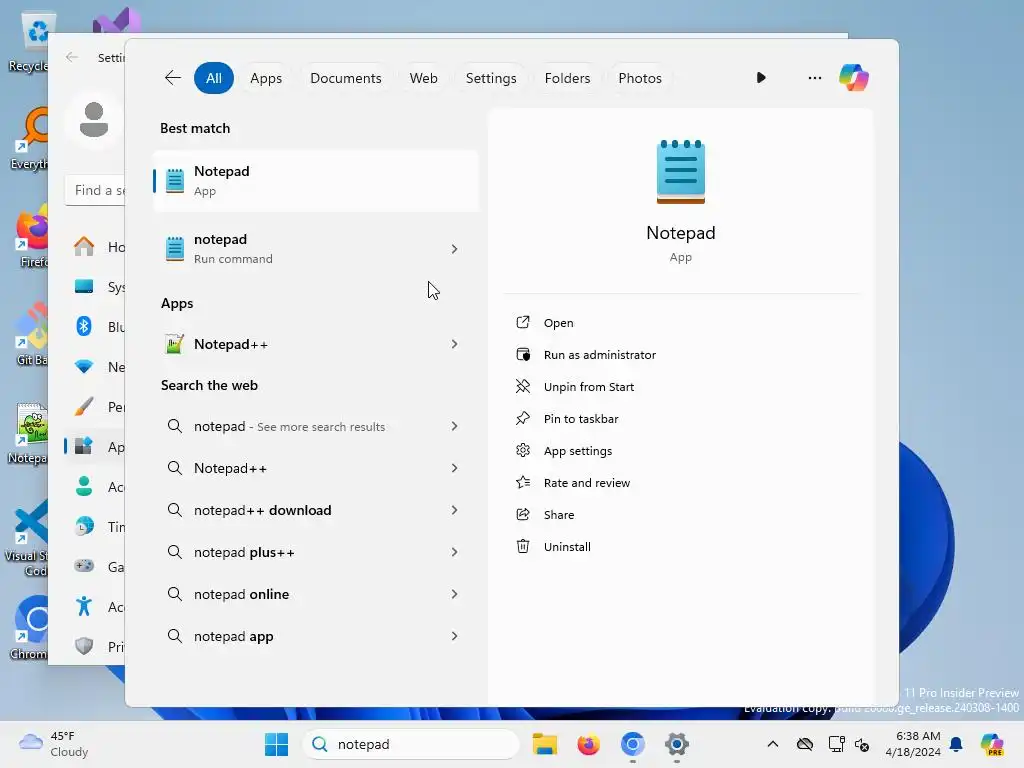Viewport: 1024px width, 768px height.
Task: Switch to the Folders filter tab
Action: click(x=567, y=78)
